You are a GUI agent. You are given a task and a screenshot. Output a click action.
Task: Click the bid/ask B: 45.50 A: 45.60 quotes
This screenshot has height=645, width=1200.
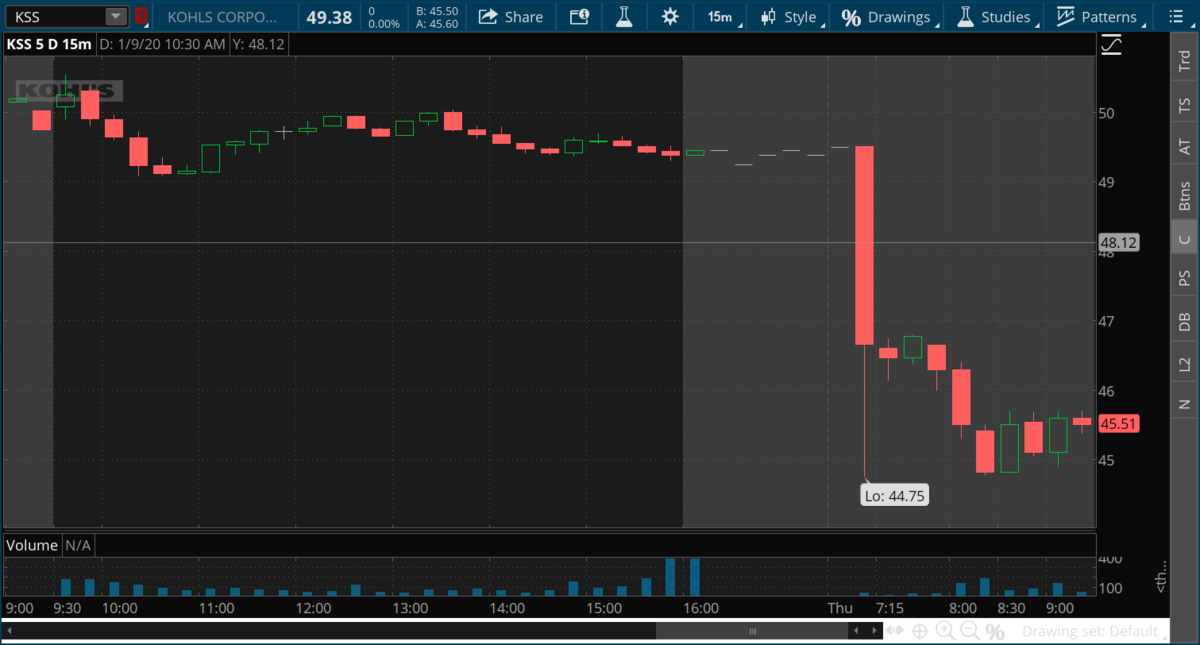439,16
